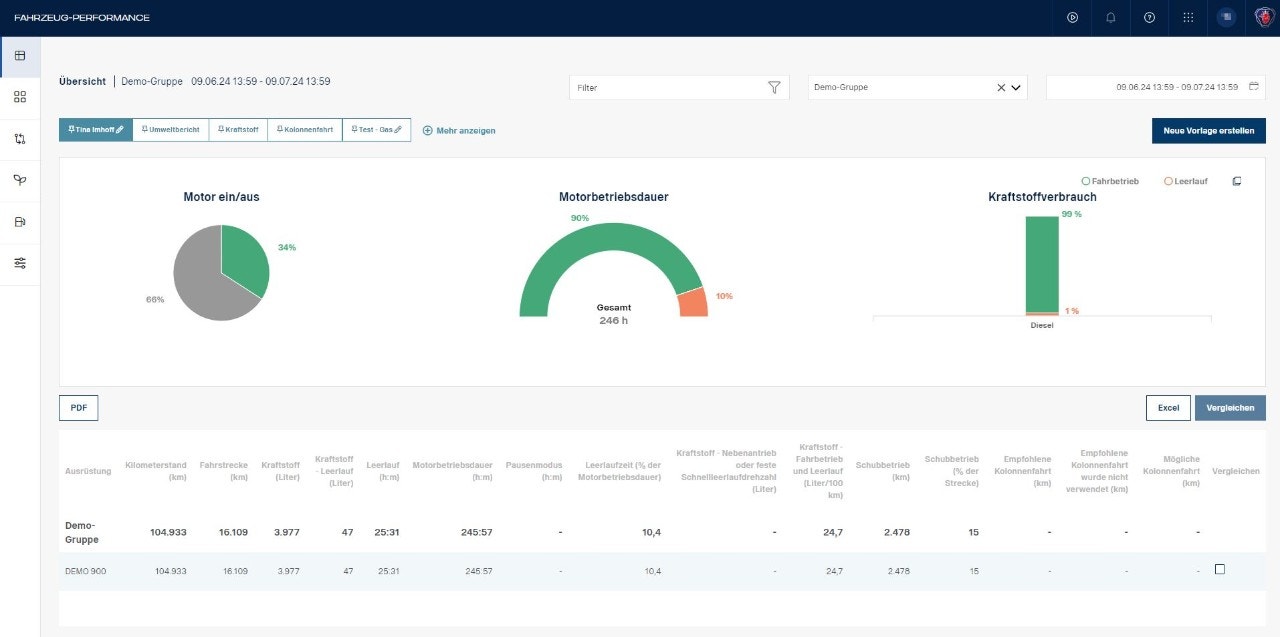This screenshot has width=1280, height=637.
Task: Switch to the Kolonnenfahrt tab
Action: click(x=304, y=130)
